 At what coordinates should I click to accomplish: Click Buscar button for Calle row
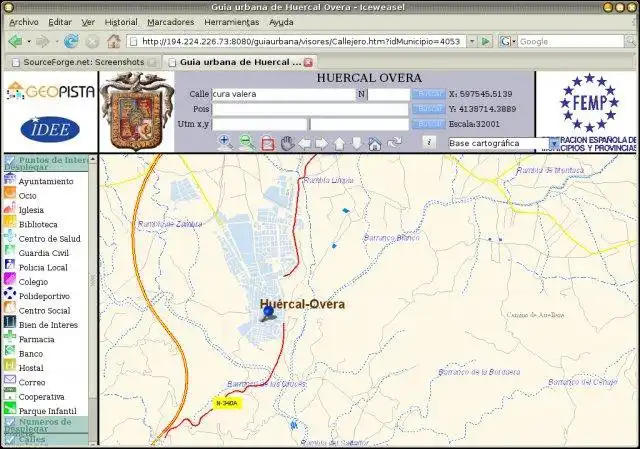pos(428,94)
